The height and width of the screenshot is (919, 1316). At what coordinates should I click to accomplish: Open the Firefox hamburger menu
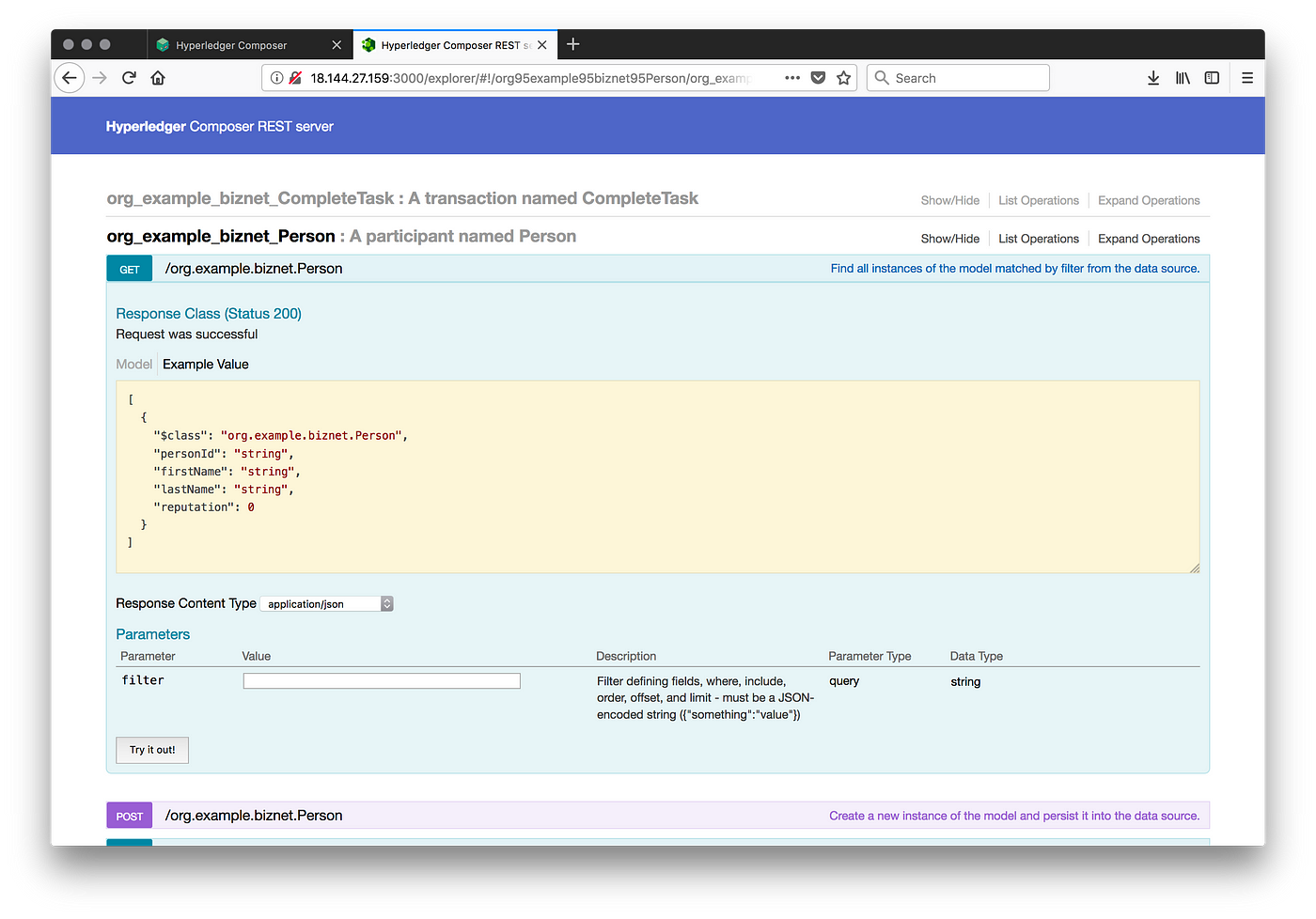coord(1247,78)
